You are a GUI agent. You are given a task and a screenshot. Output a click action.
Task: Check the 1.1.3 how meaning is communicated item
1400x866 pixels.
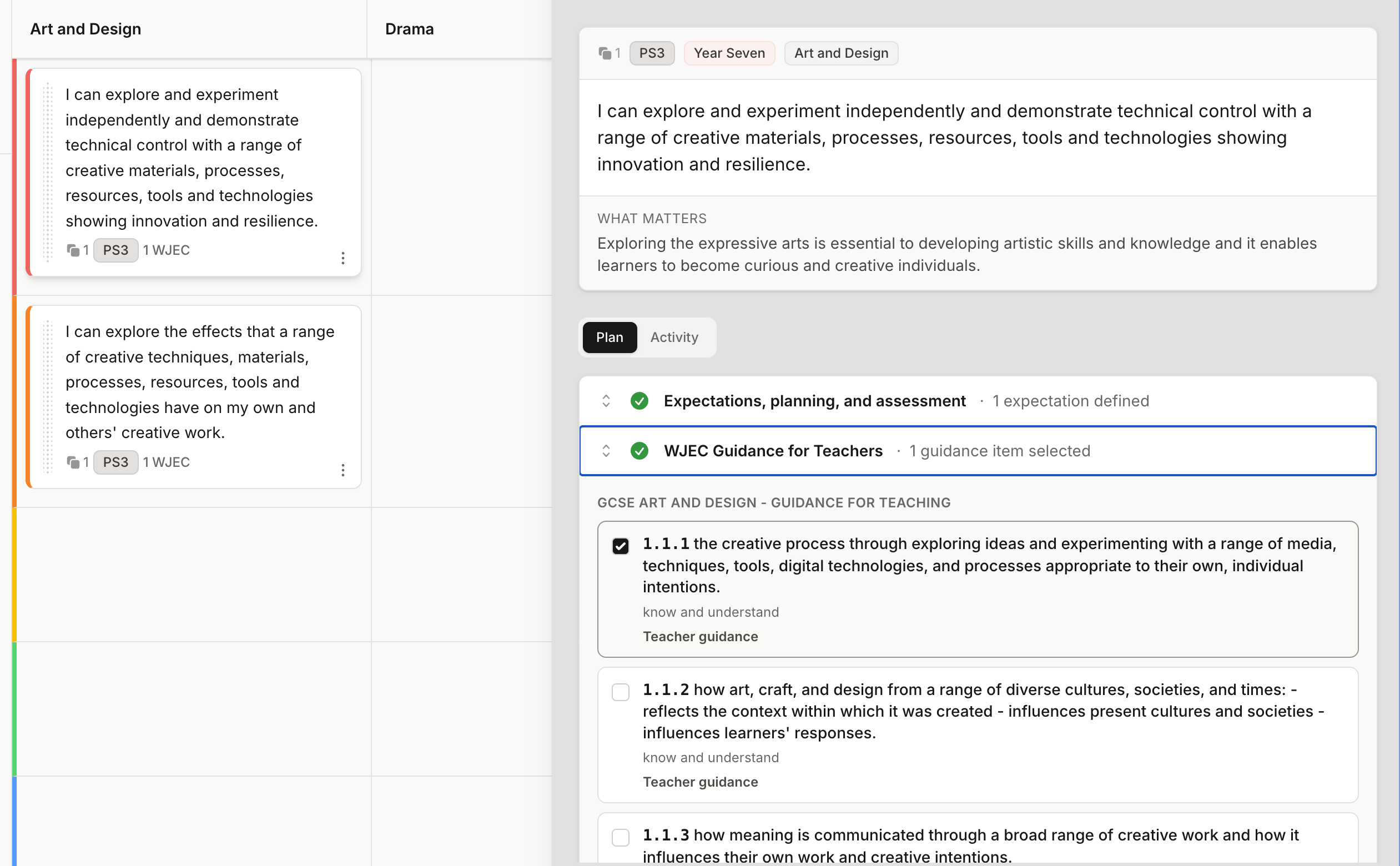(x=620, y=837)
